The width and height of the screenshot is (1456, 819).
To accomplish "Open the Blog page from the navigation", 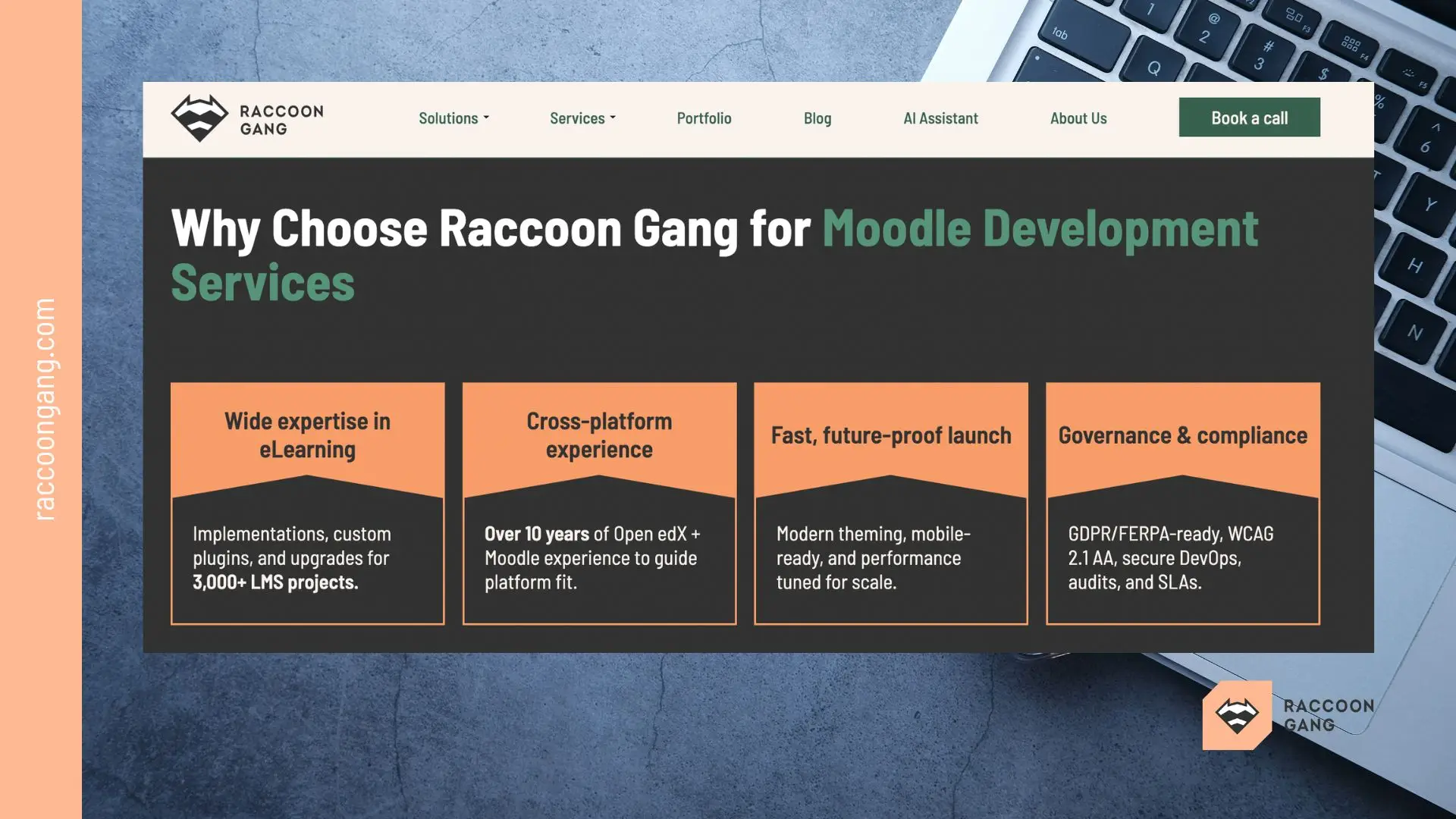I will tap(817, 118).
